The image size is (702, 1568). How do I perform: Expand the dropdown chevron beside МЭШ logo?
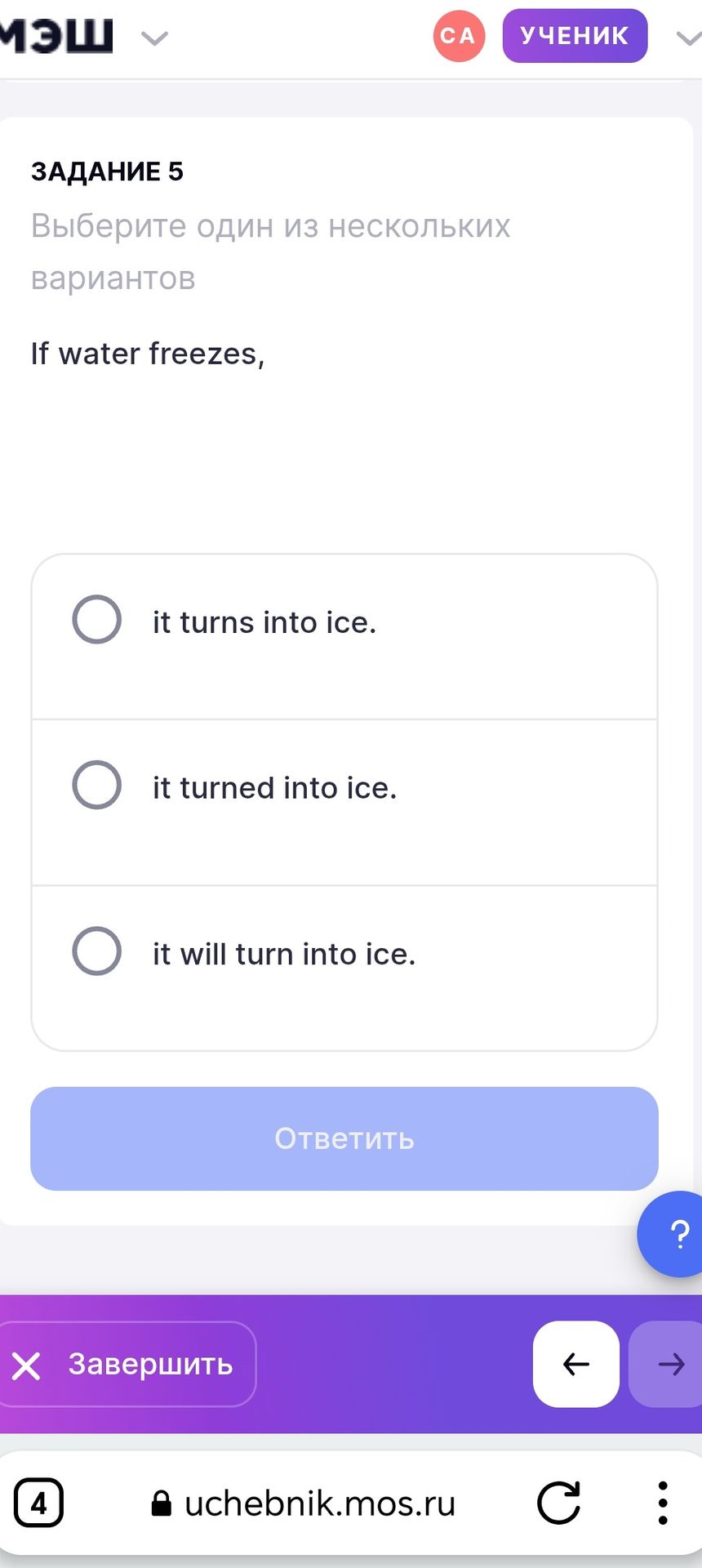click(154, 38)
